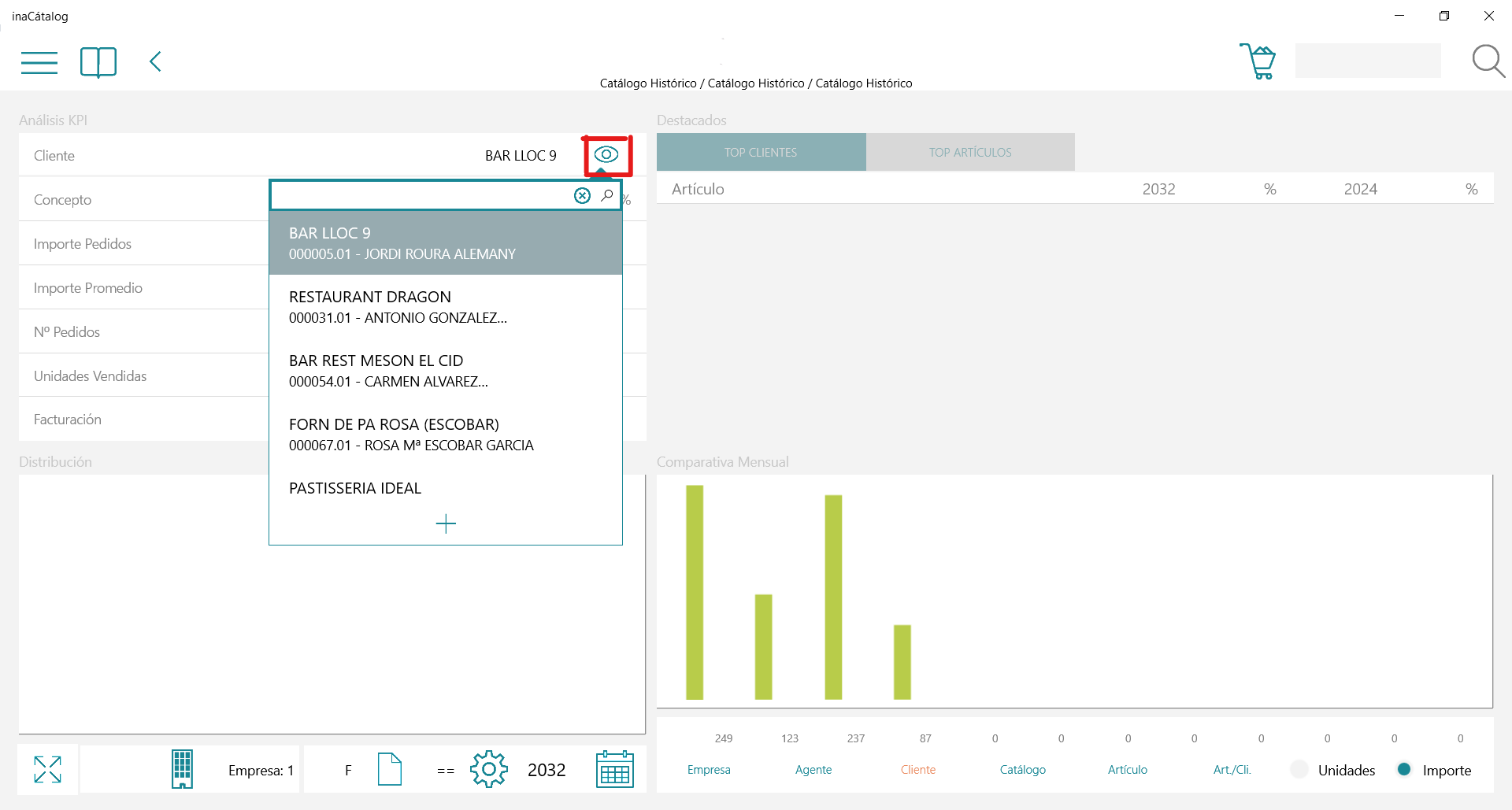This screenshot has width=1512, height=810.
Task: Click the Unidades Vendidas KPI row
Action: click(144, 376)
